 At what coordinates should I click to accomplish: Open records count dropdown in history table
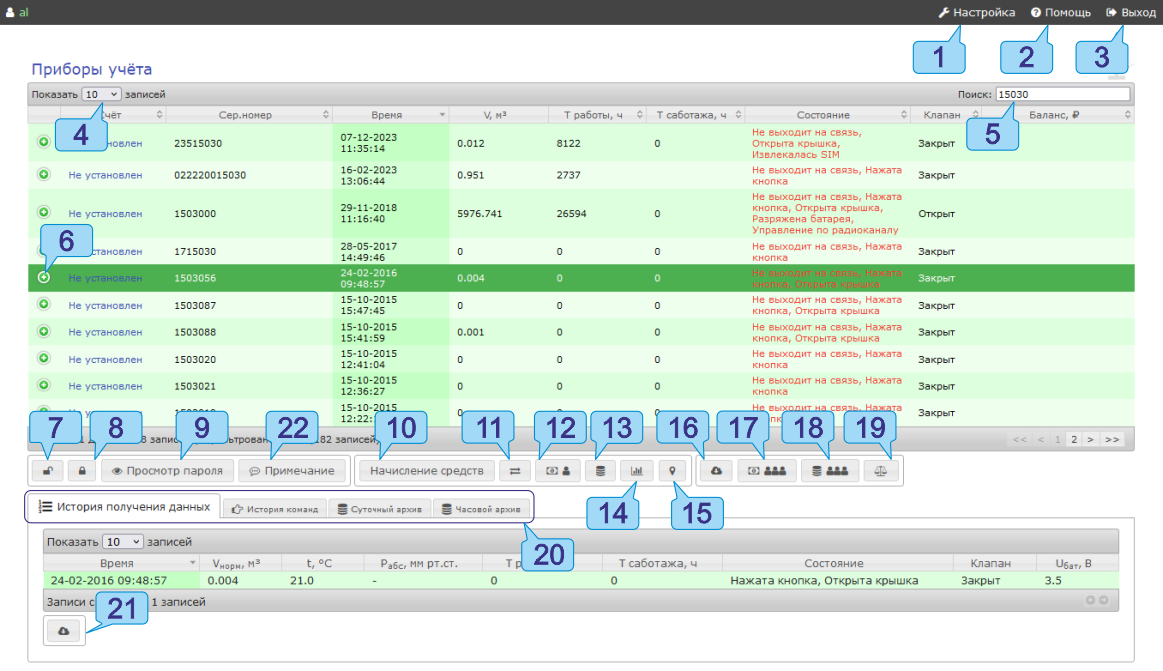[123, 542]
